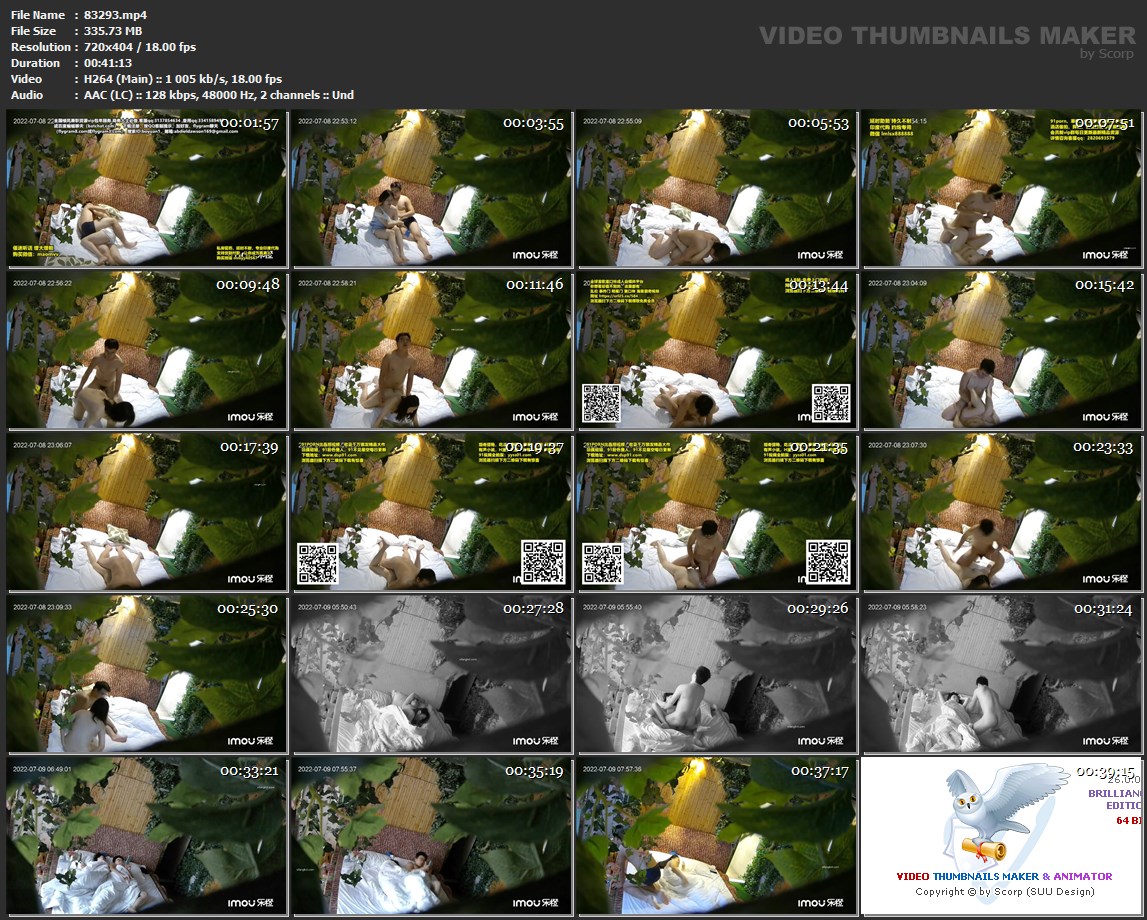Select the thumbnail stamped 00:23:33
The height and width of the screenshot is (920, 1147).
(x=1001, y=512)
